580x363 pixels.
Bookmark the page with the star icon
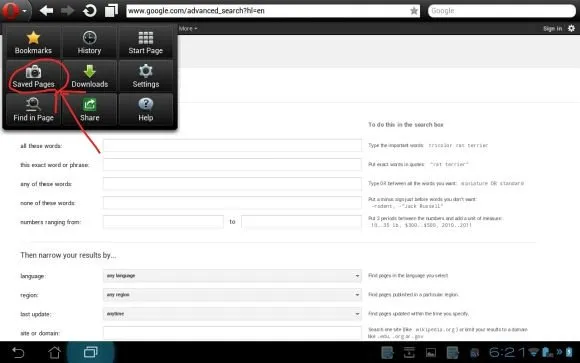pyautogui.click(x=414, y=11)
